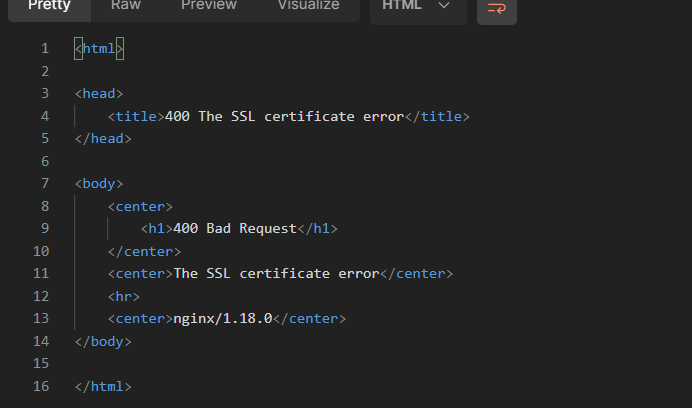The height and width of the screenshot is (408, 692).
Task: Click the closing body tag on line 14
Action: click(x=103, y=341)
